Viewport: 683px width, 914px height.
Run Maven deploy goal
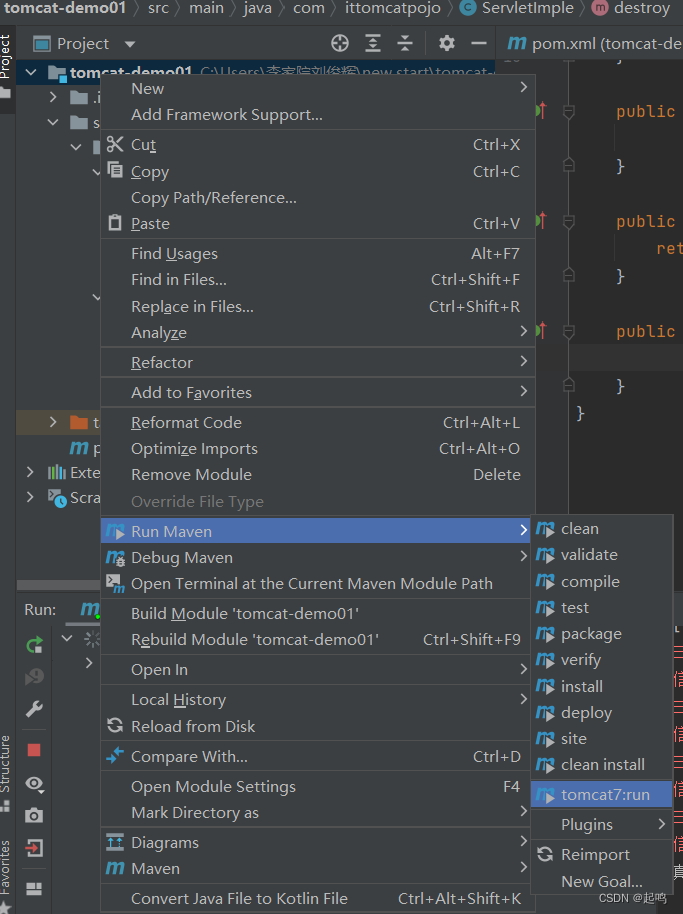[x=602, y=712]
